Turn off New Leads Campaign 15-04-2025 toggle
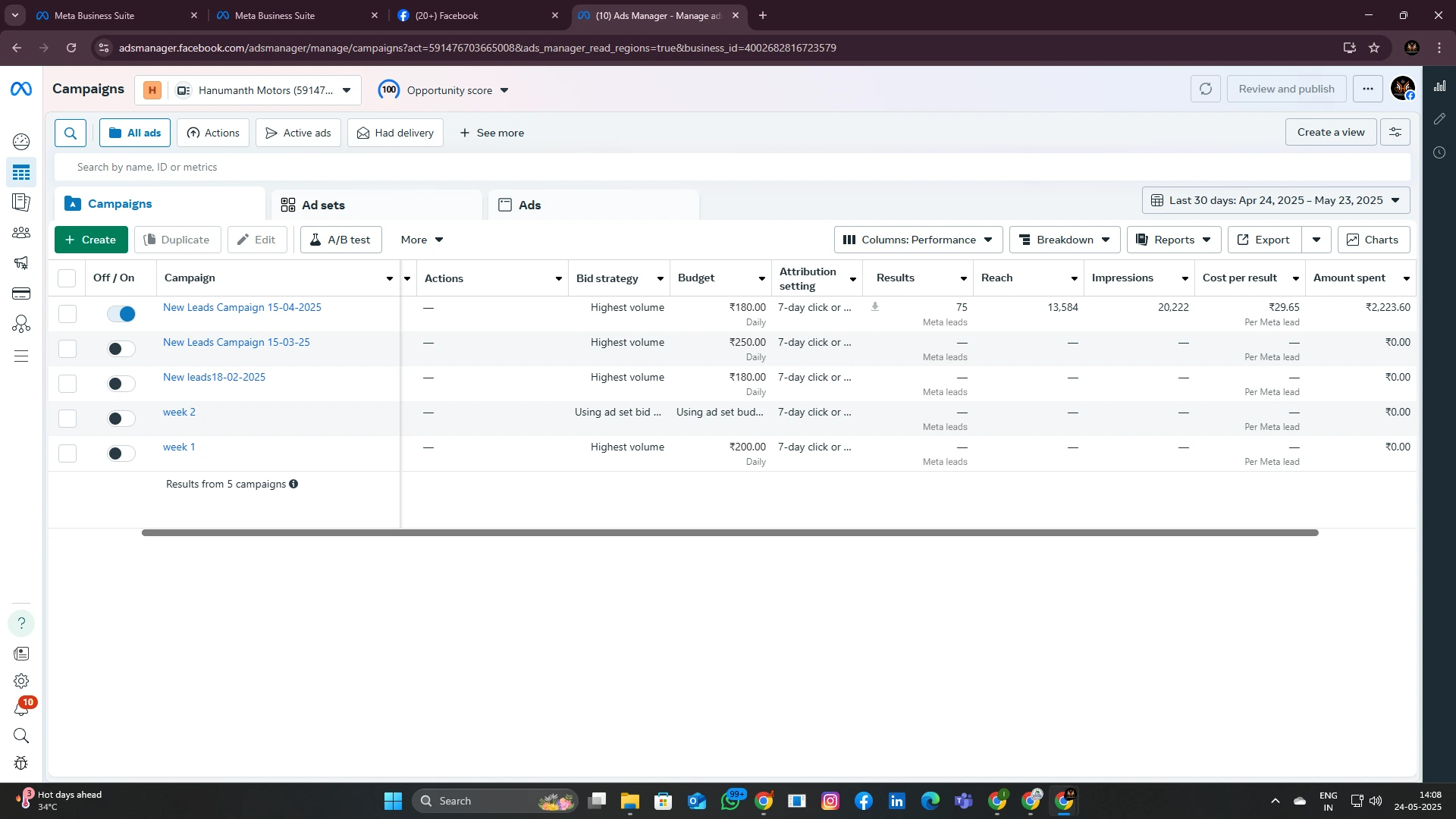The height and width of the screenshot is (819, 1456). pos(121,314)
